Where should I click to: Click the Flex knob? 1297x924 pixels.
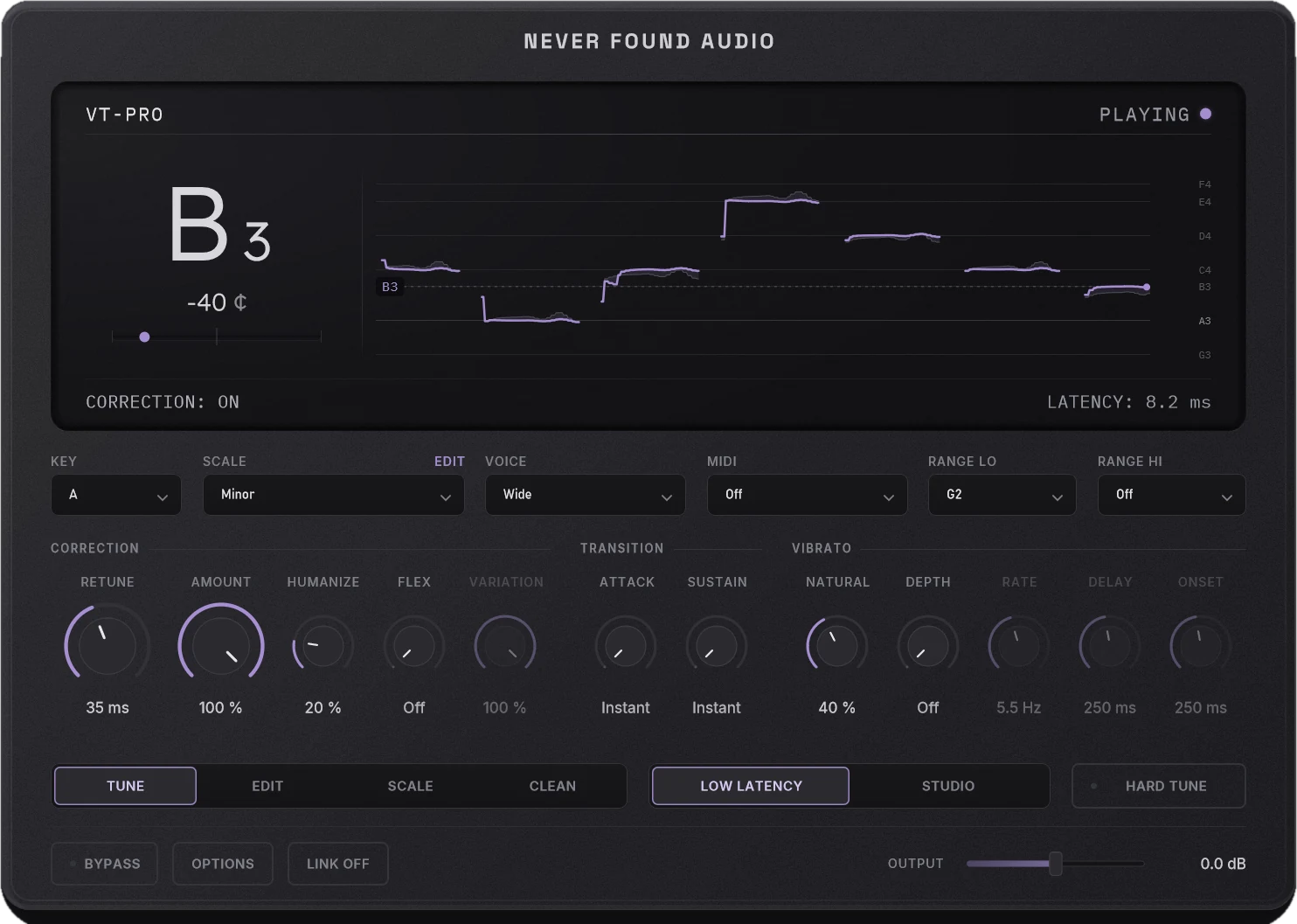(x=414, y=646)
